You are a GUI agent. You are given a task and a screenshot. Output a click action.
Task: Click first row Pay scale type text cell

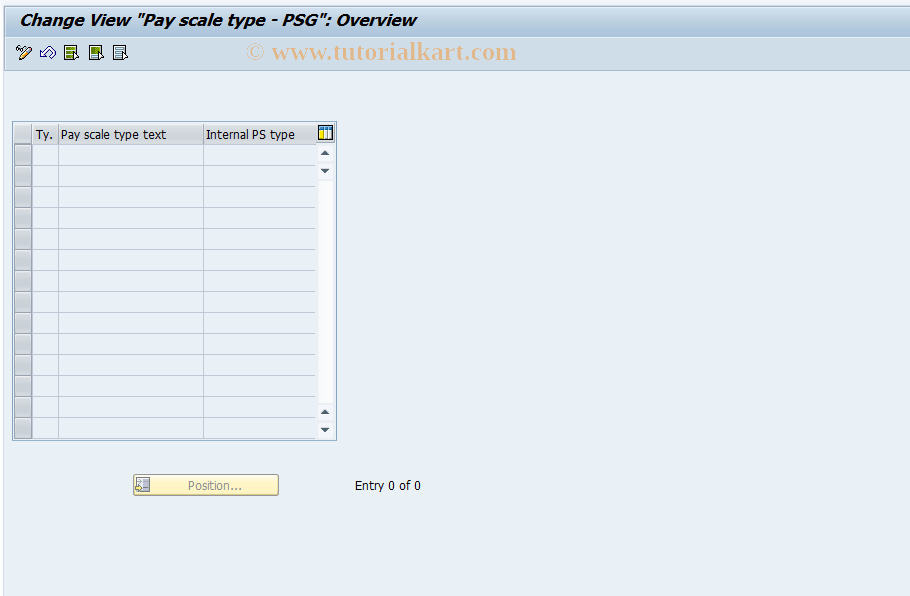(131, 155)
